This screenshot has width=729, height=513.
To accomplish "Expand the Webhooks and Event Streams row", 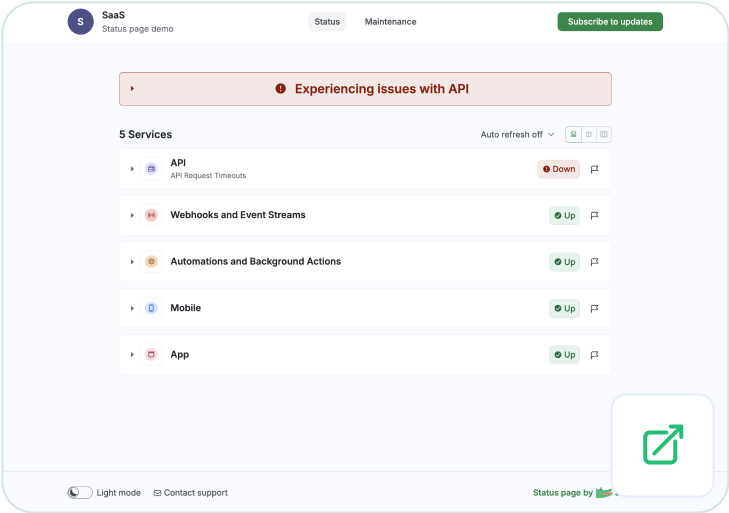I will coord(132,215).
